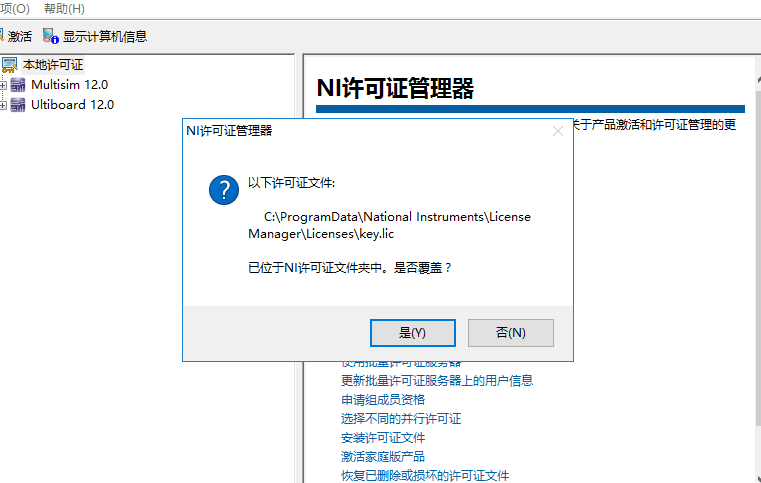Click text 以下许可证文件:
Viewport: 761px width, 483px height.
[292, 183]
